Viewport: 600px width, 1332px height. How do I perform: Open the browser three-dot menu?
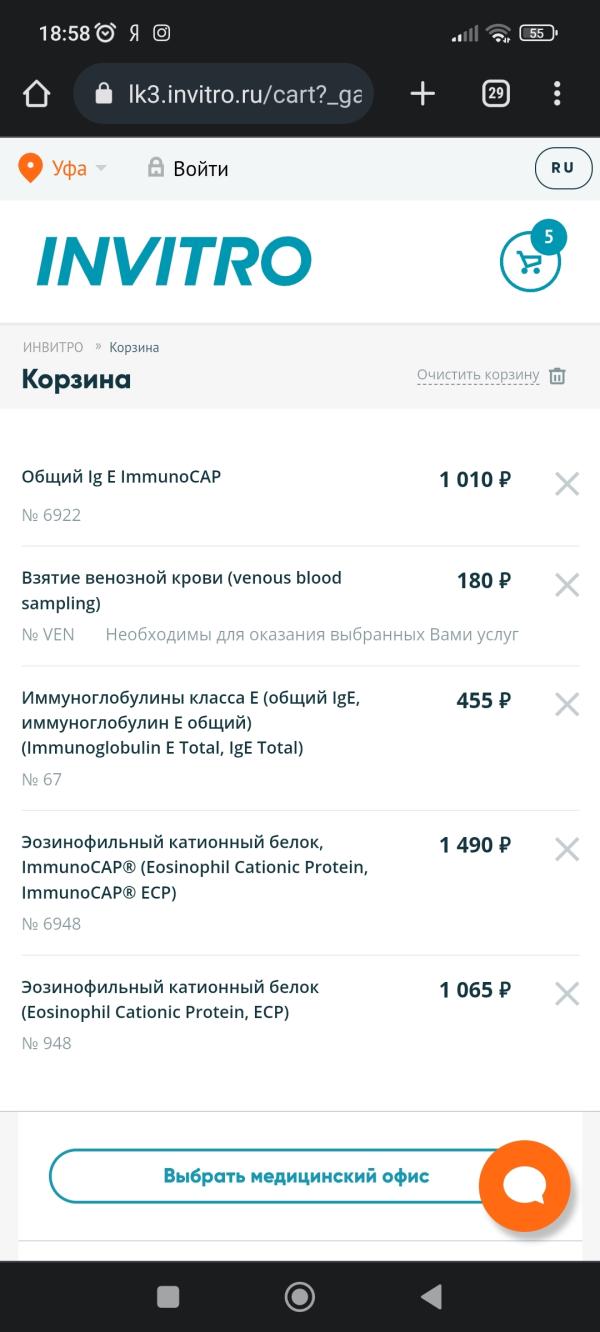click(557, 94)
